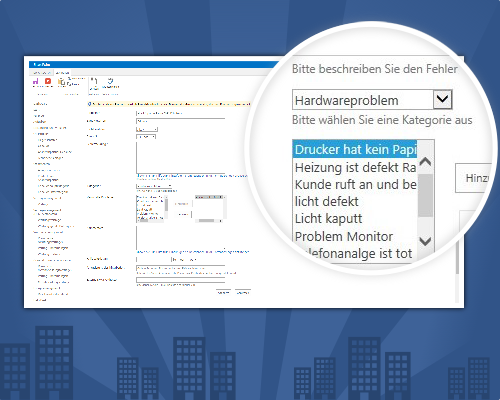Click the purple save icon in the ribbon
This screenshot has width=500, height=400.
coord(36,81)
